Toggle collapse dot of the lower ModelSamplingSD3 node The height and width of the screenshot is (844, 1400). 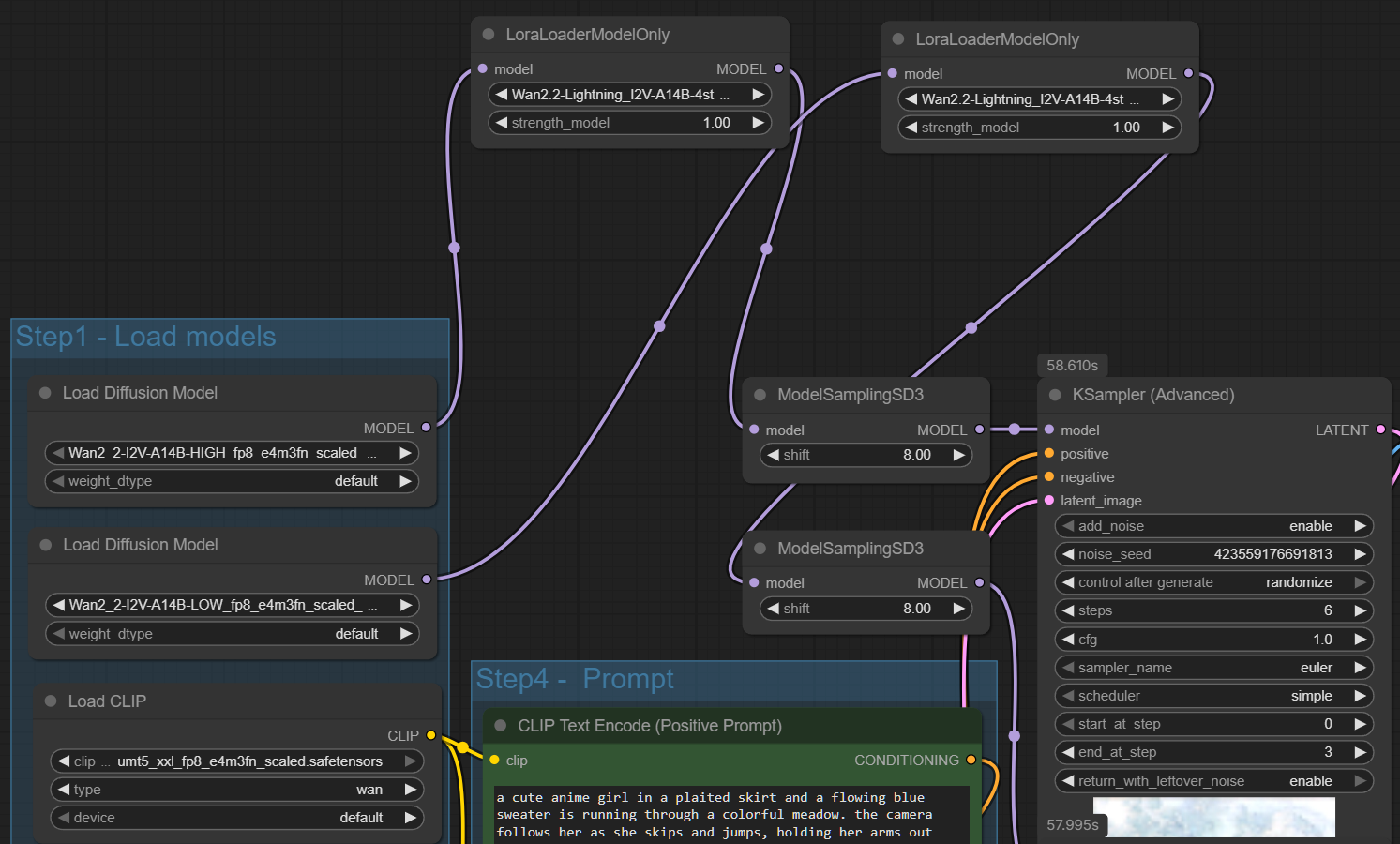click(x=760, y=549)
